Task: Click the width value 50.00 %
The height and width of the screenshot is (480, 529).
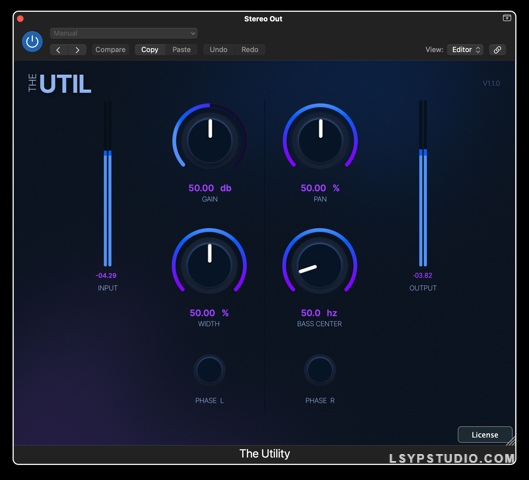Action: click(x=209, y=313)
